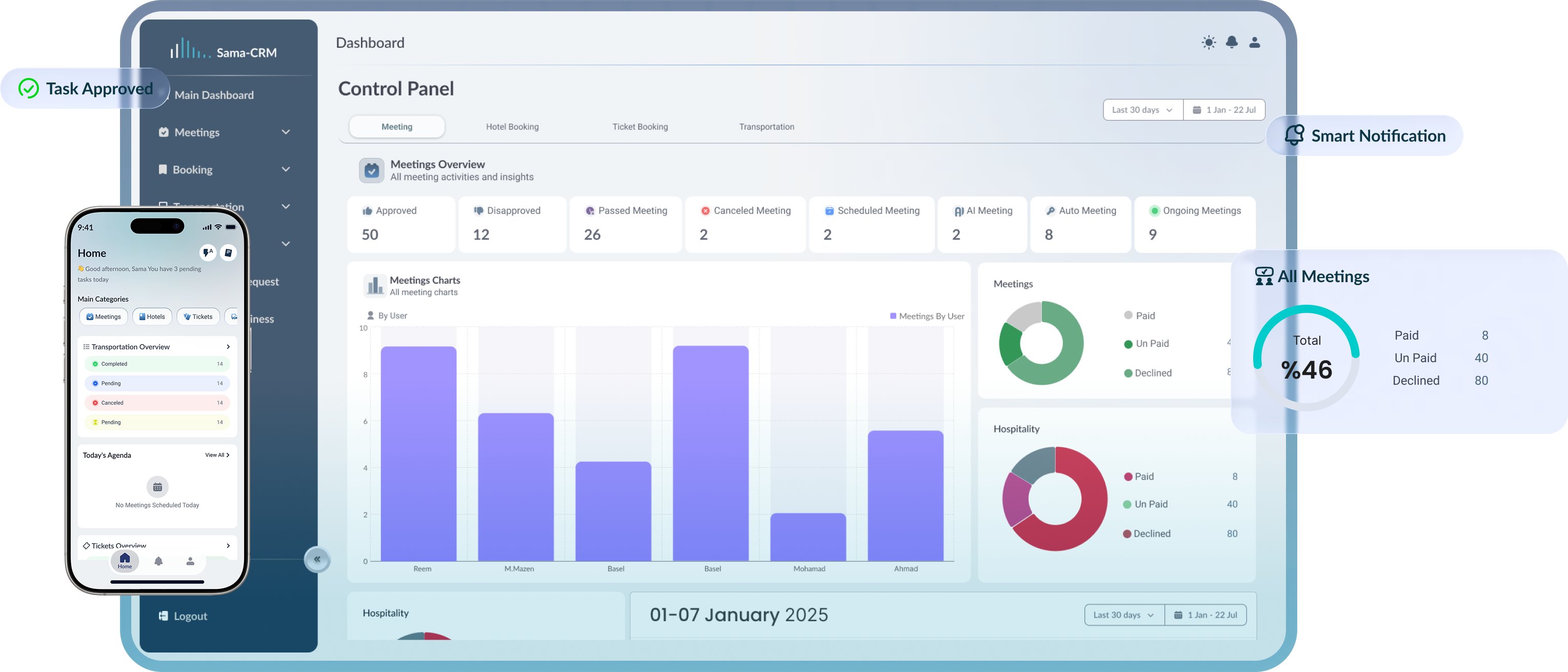Open the top Last 30 days dropdown

1142,110
